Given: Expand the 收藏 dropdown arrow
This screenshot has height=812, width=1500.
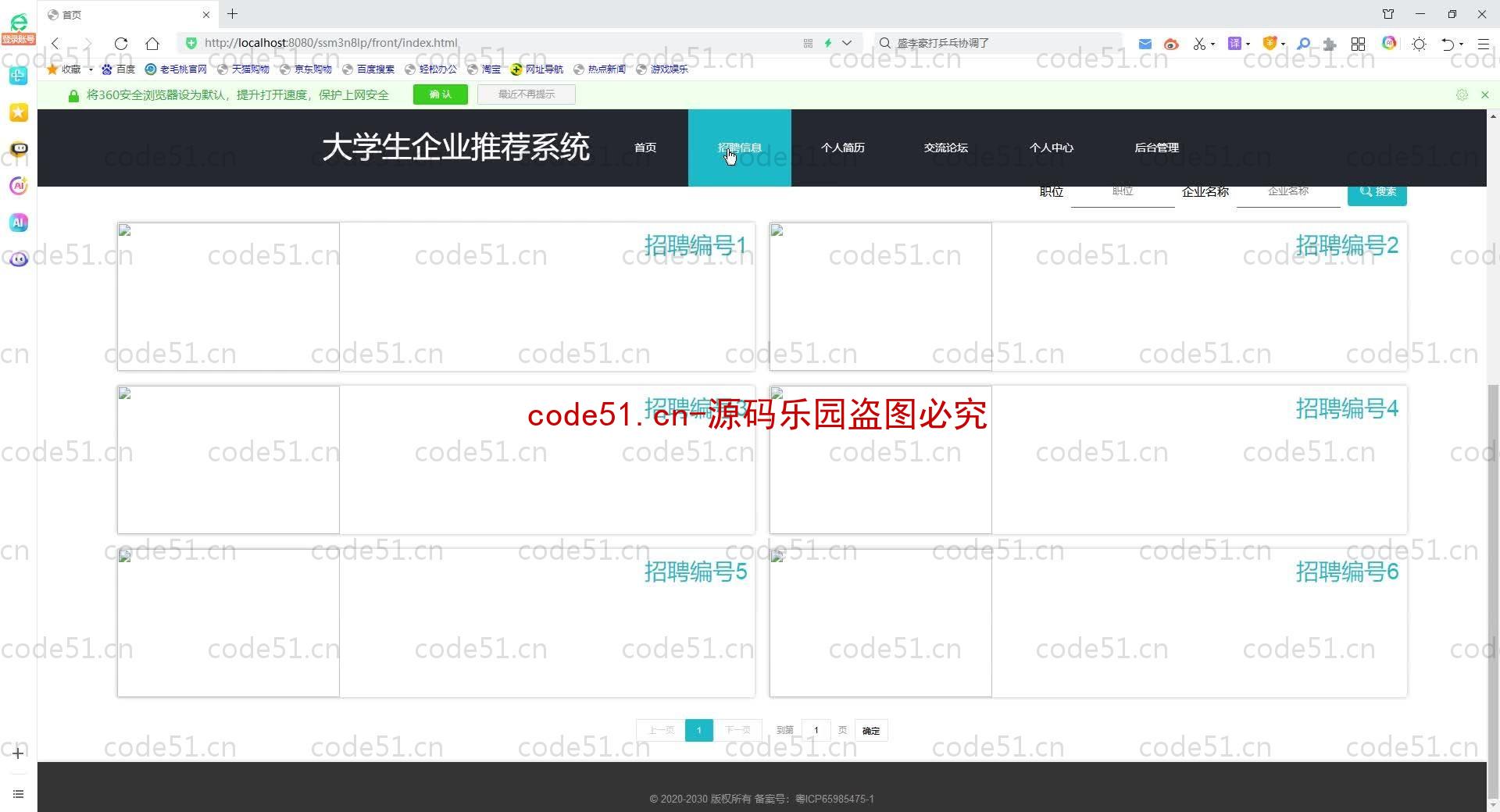Looking at the screenshot, I should coord(91,69).
